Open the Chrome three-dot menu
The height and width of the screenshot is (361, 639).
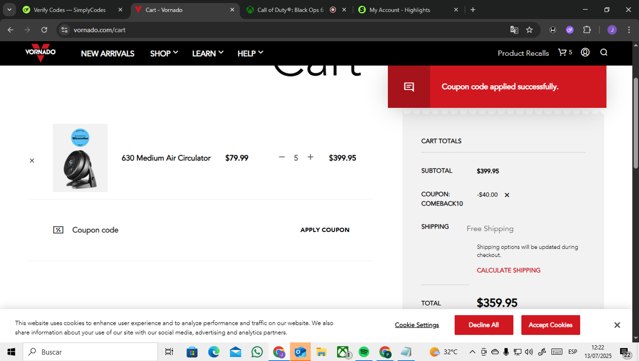[629, 30]
